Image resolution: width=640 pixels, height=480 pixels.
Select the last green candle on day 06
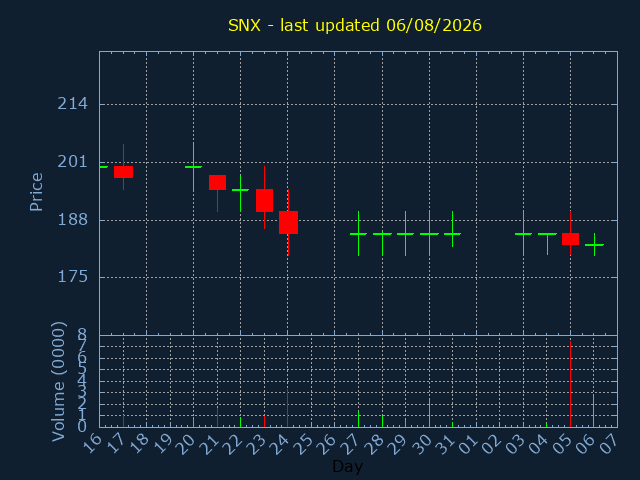(x=594, y=245)
